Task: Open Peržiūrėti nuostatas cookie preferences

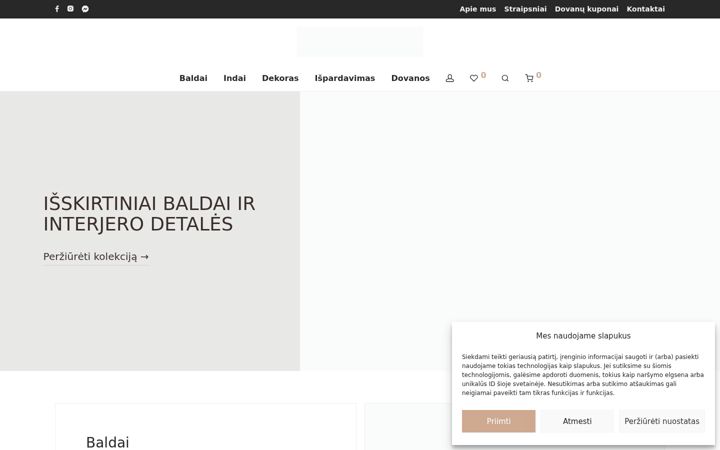Action: [x=662, y=421]
